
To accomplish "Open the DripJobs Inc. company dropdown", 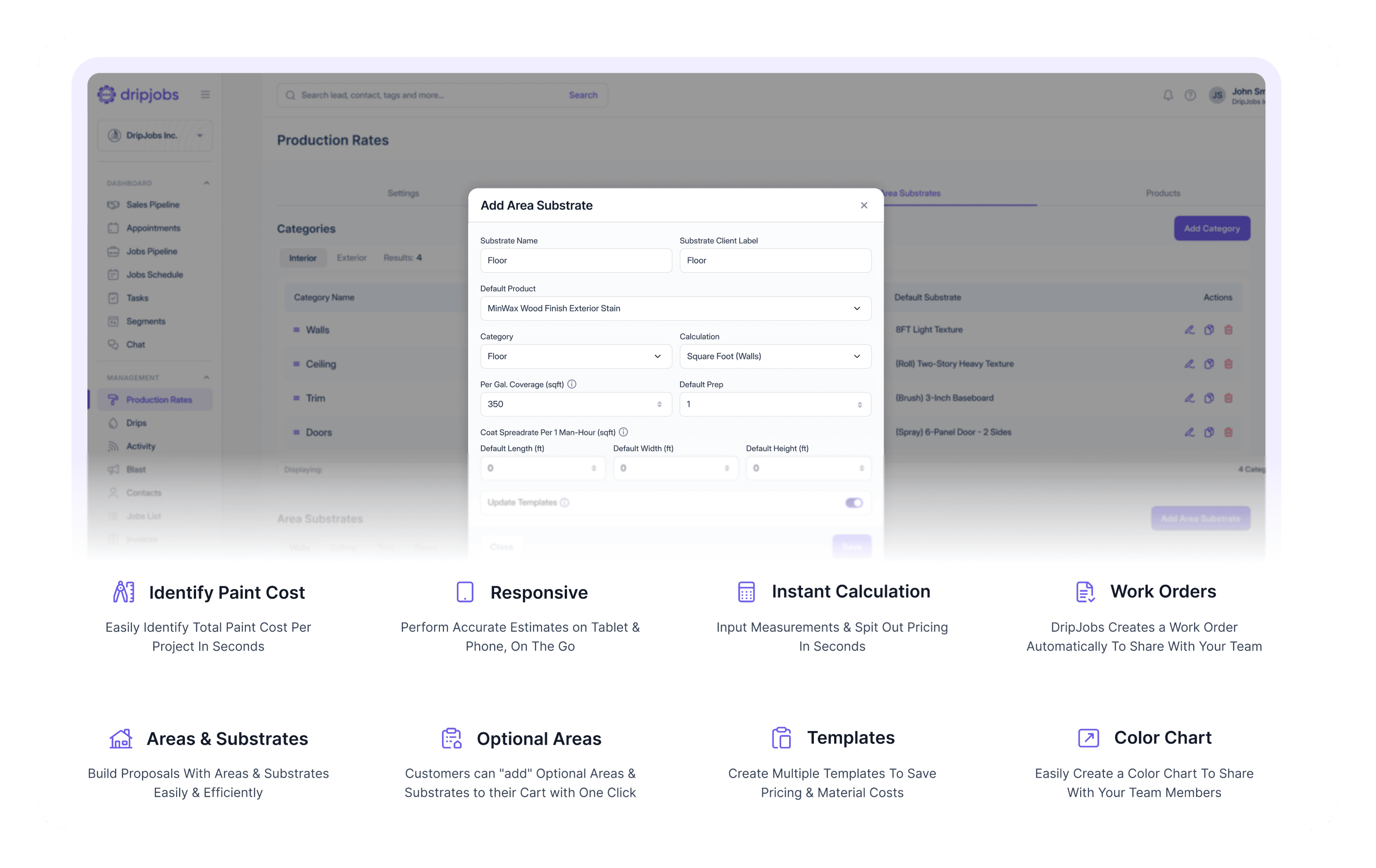I will 155,136.
